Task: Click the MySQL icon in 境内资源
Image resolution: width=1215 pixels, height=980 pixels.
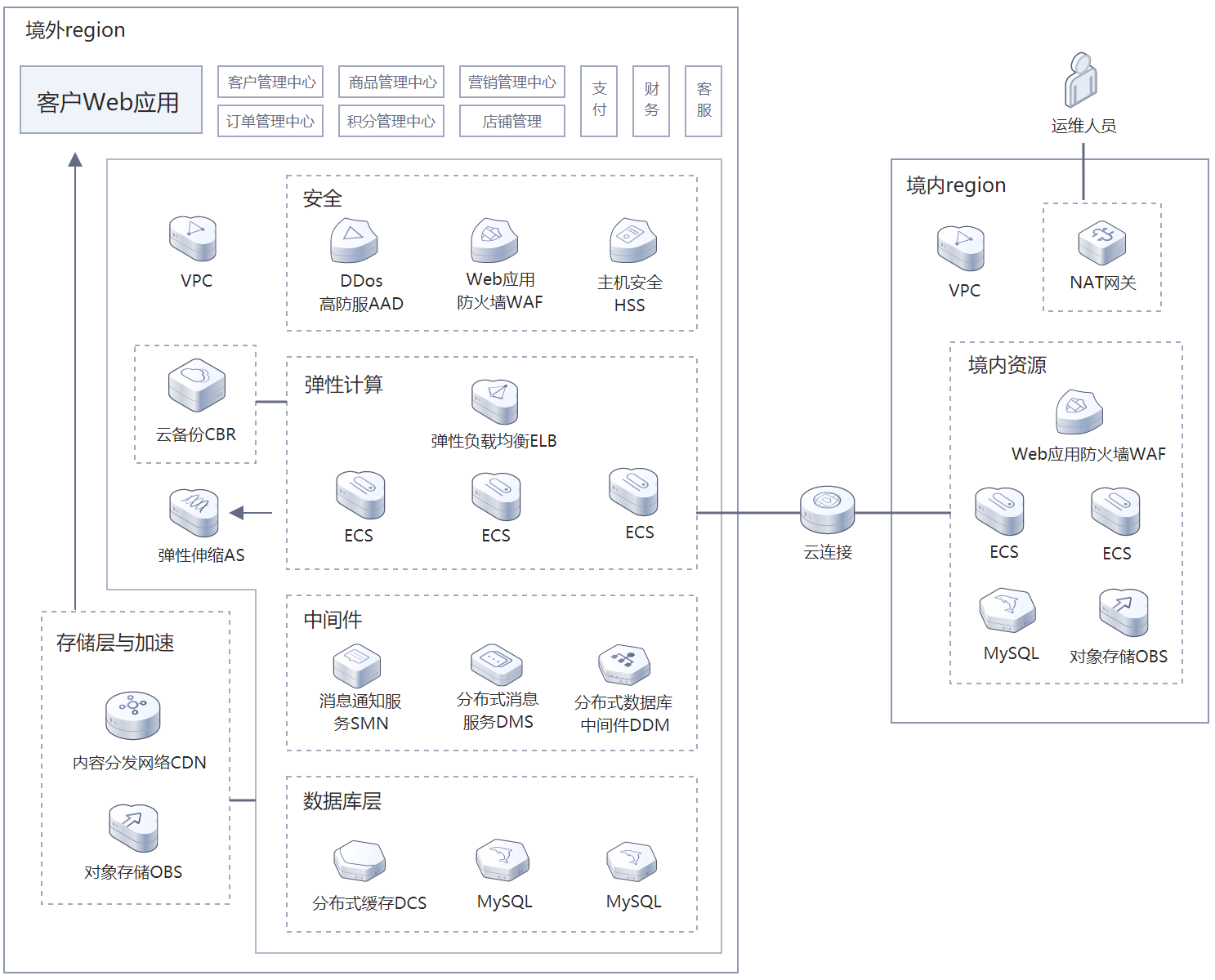Action: pos(1008,611)
